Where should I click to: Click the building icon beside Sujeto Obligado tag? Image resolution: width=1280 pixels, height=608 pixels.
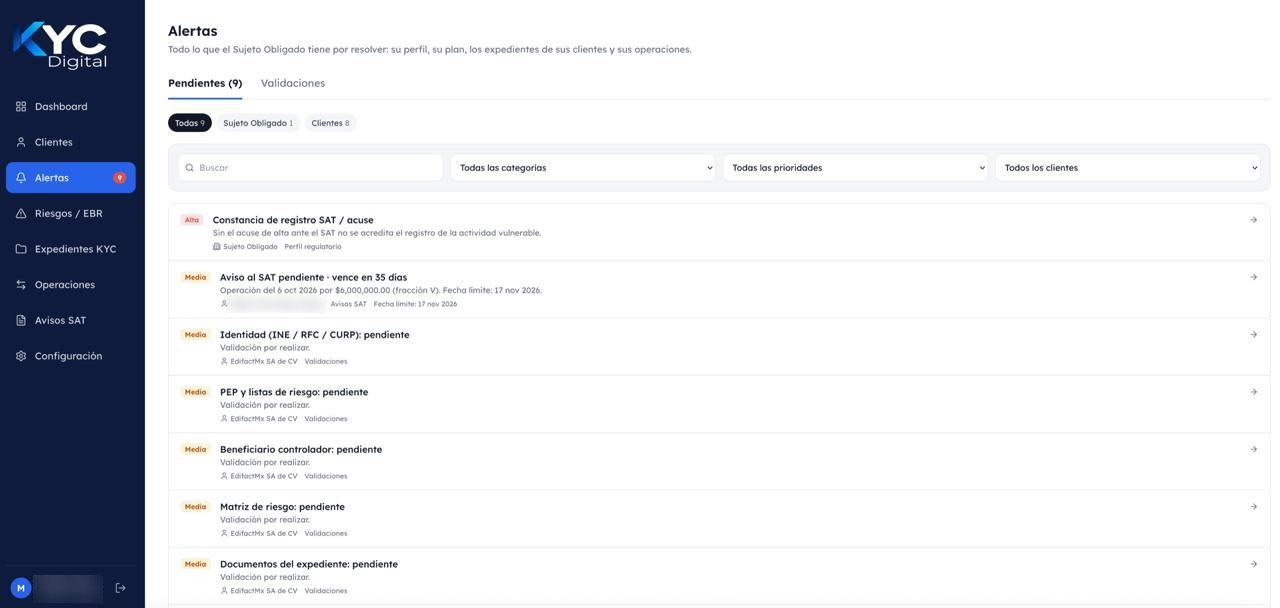216,247
